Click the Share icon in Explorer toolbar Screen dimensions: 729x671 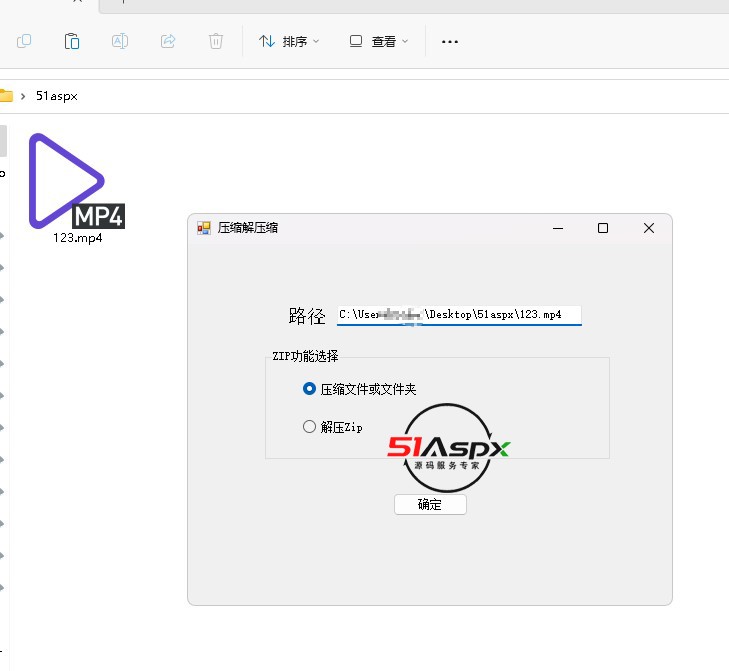(x=168, y=41)
